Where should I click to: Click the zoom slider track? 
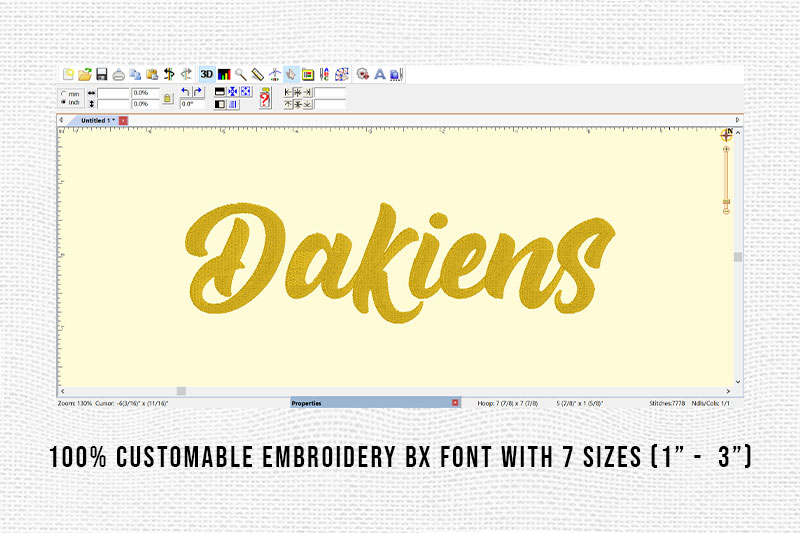(726, 176)
